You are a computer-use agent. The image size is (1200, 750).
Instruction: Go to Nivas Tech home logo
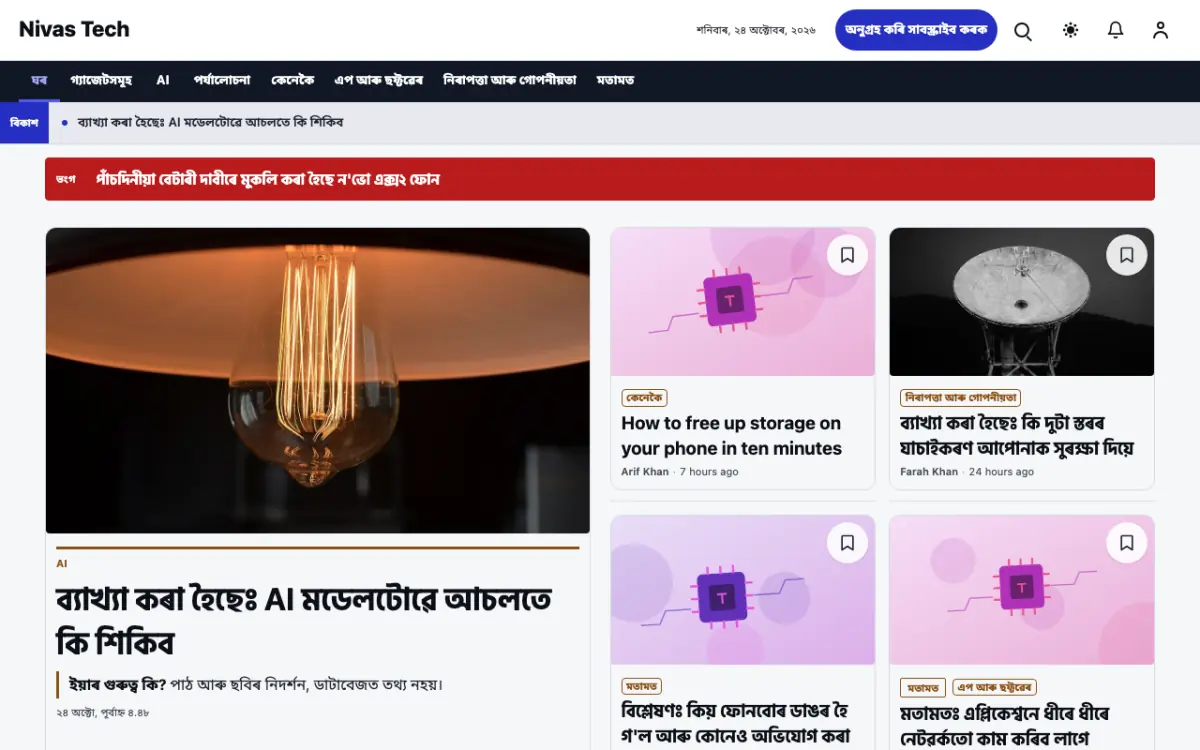pos(74,30)
